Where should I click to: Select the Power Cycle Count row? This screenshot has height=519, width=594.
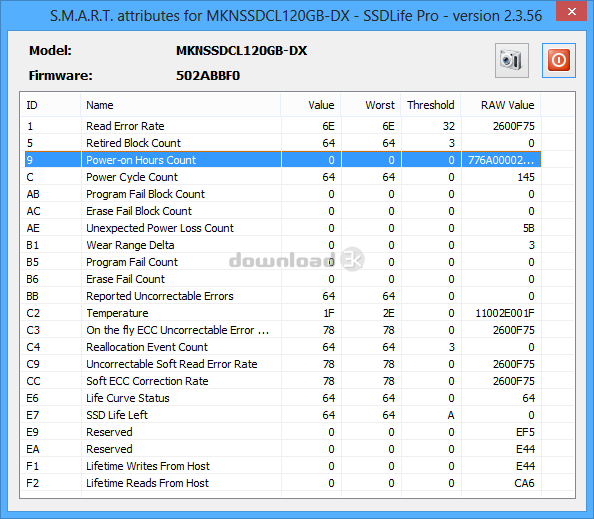point(283,177)
